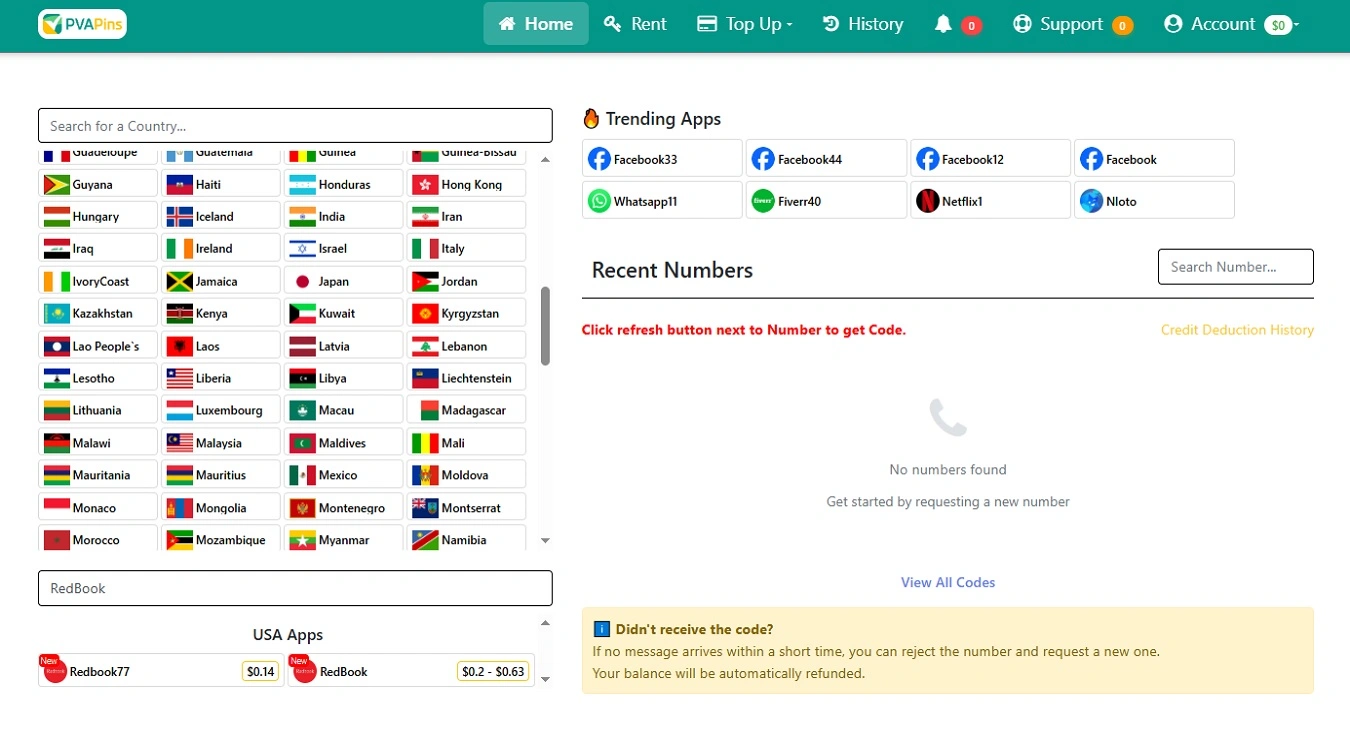
Task: Open the Account dropdown menu
Action: click(1231, 24)
